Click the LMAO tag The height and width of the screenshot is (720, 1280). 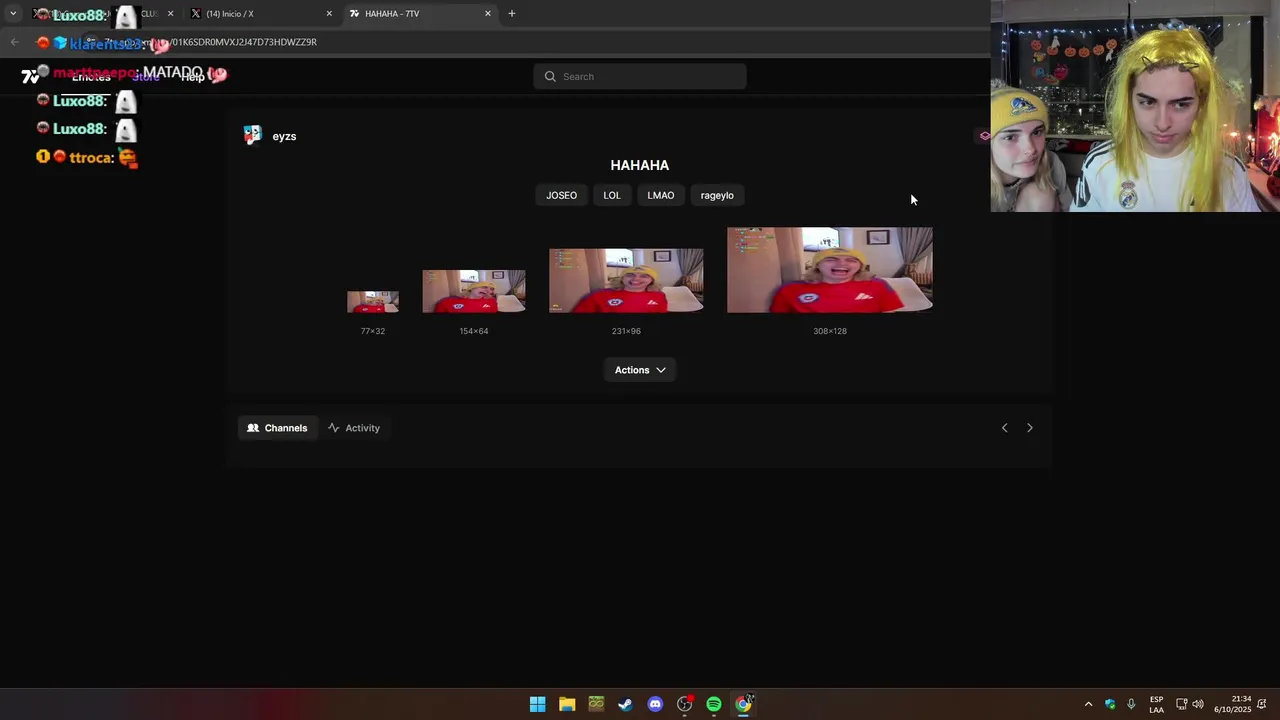click(x=661, y=195)
